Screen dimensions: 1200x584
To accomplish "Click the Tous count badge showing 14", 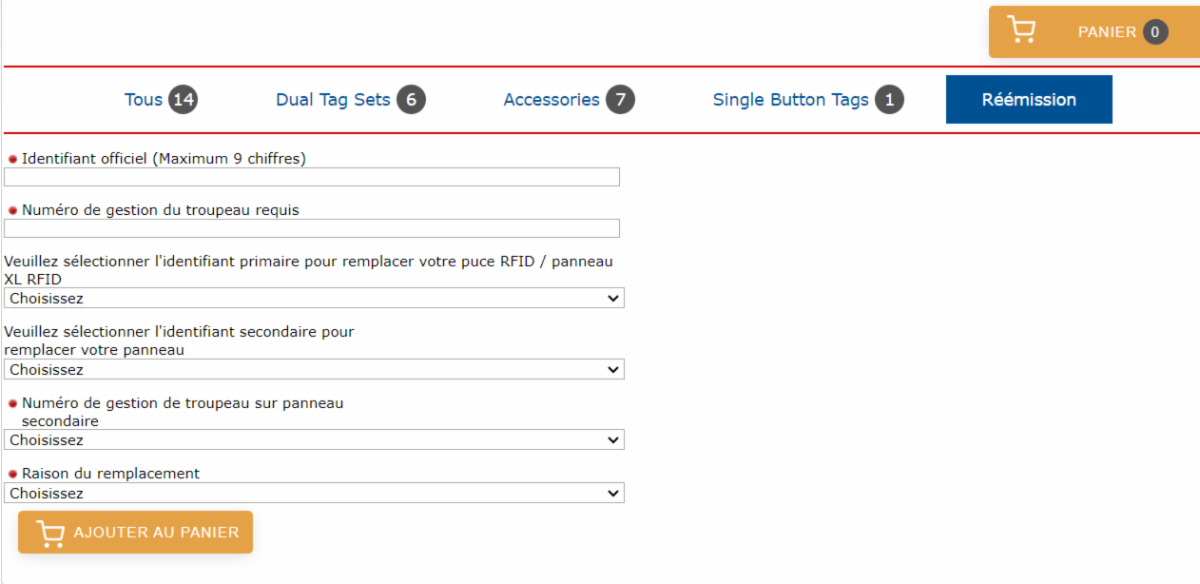I will click(x=182, y=100).
